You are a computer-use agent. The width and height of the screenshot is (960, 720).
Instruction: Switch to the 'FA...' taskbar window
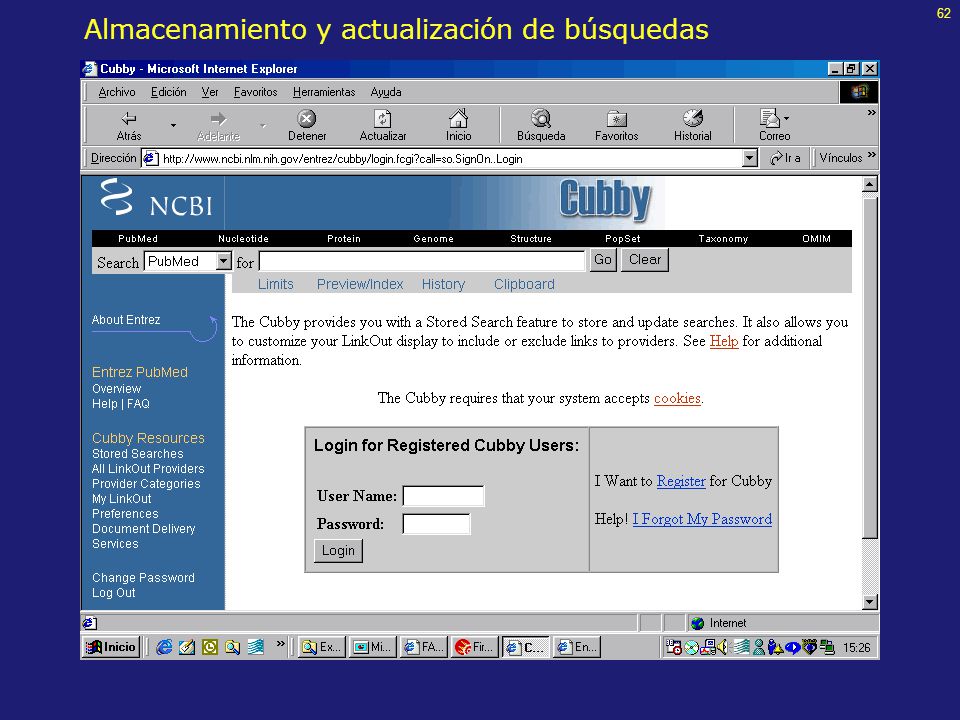424,647
